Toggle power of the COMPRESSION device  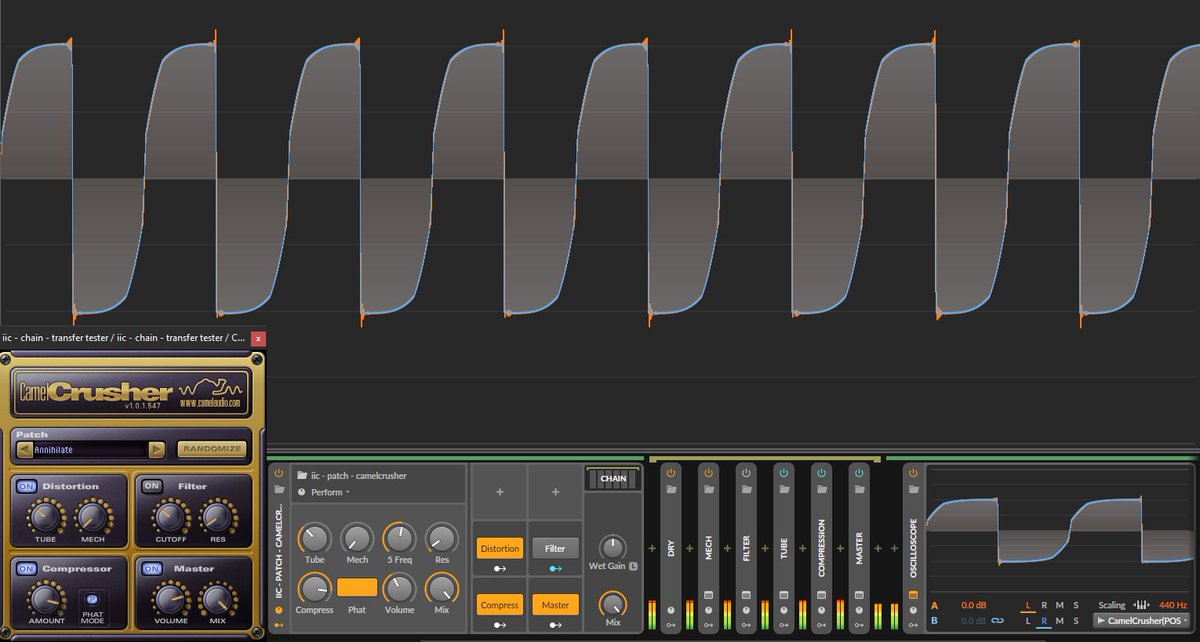click(822, 473)
